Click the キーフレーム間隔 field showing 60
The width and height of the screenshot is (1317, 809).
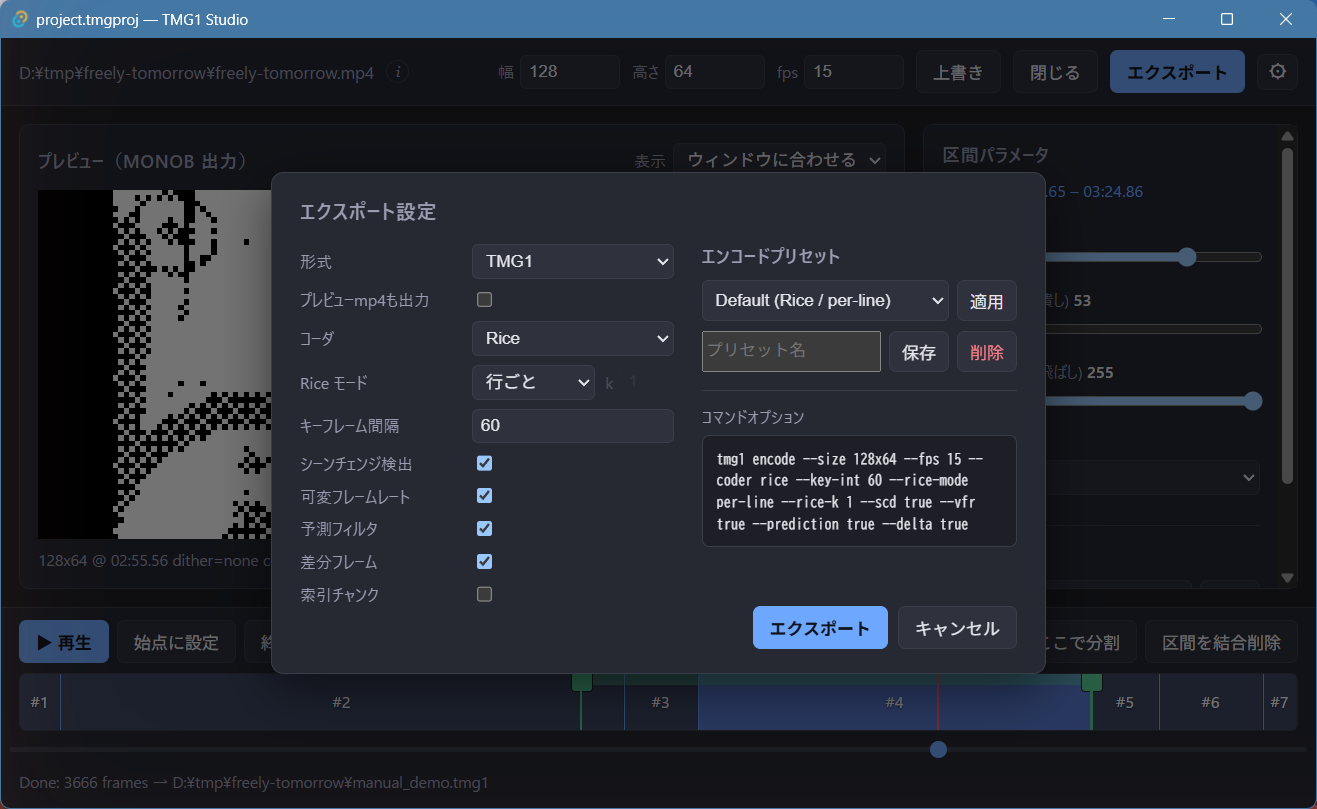point(573,425)
